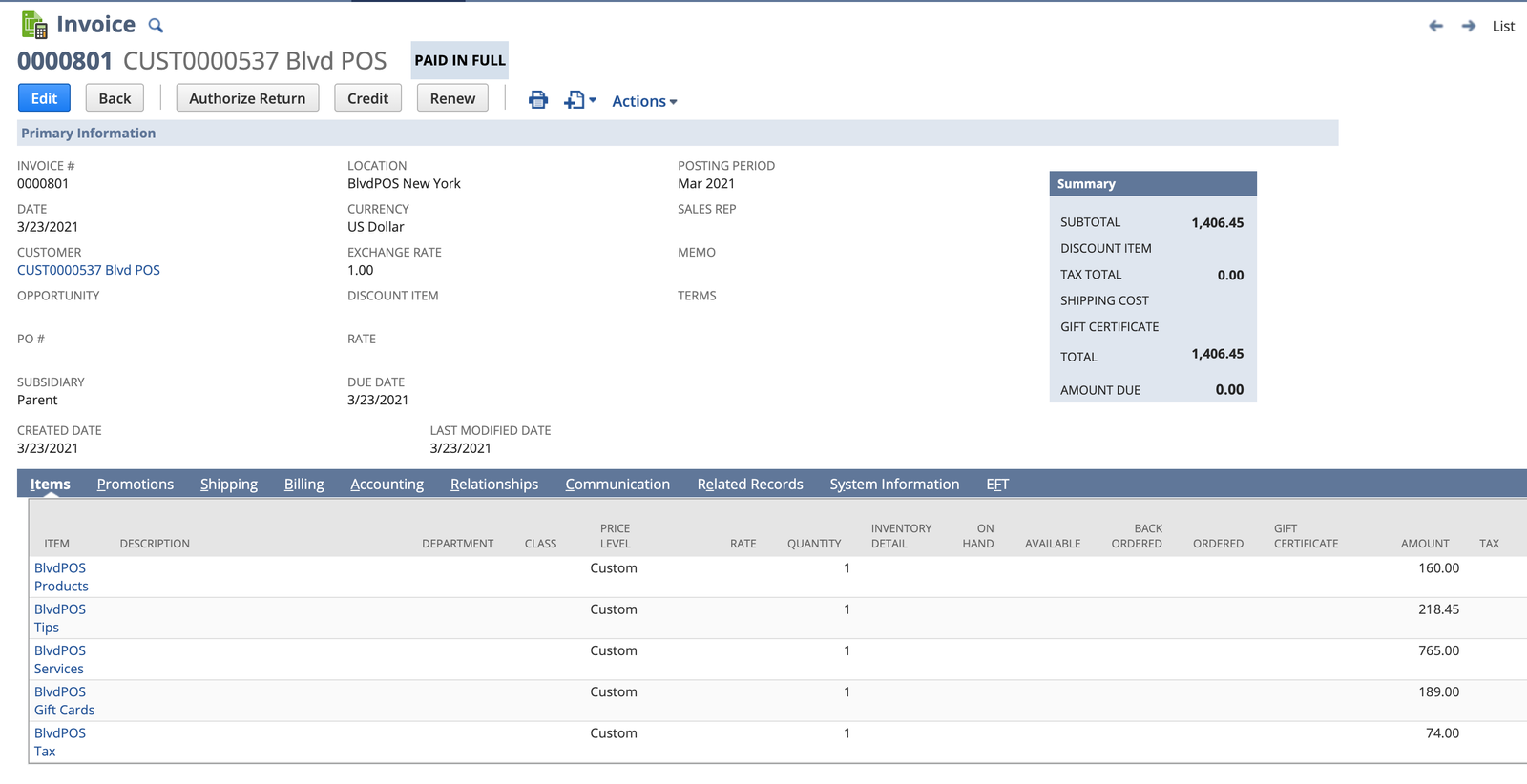This screenshot has height=784, width=1527.
Task: Select the amount 765.00 cell
Action: coord(1438,650)
